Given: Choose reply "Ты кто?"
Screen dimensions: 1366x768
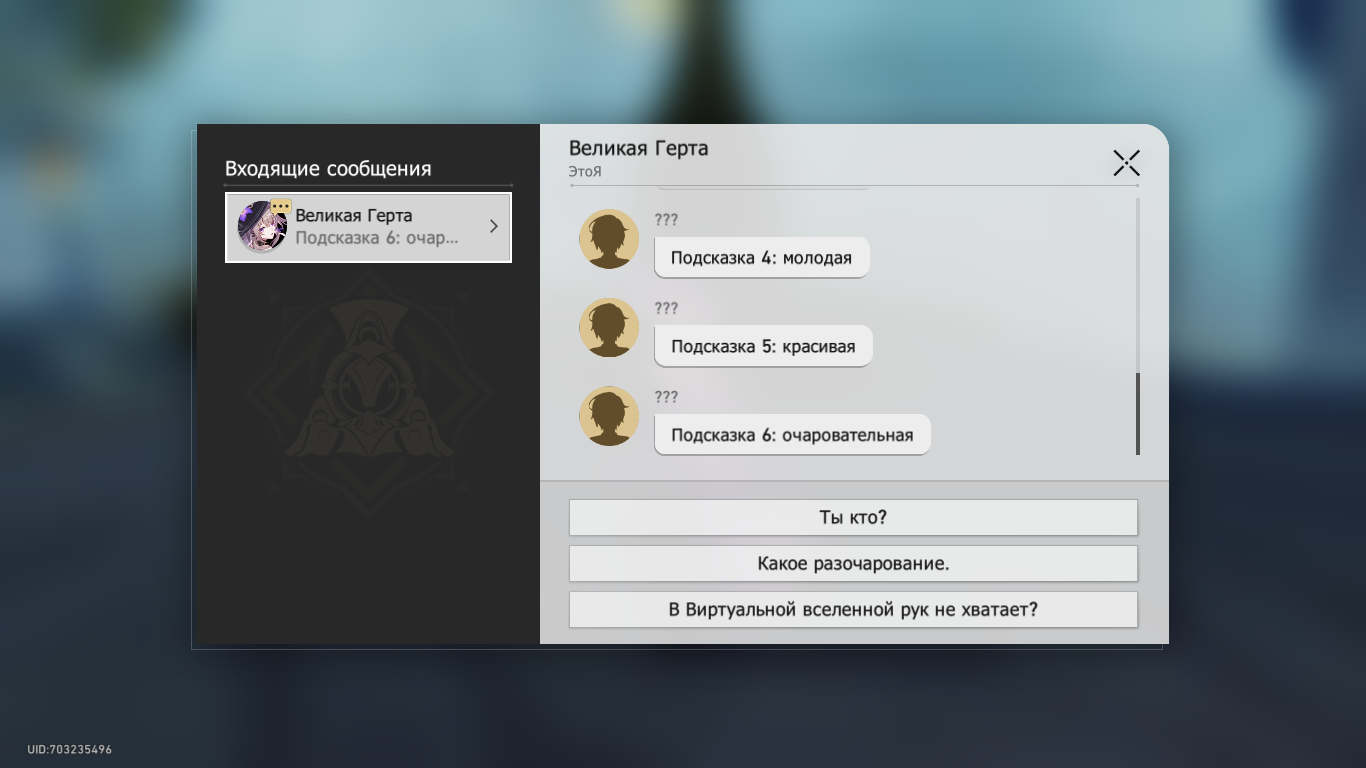Looking at the screenshot, I should coord(853,517).
